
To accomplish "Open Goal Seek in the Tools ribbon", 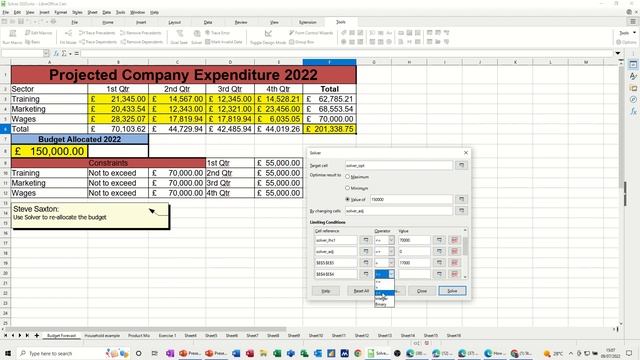I will (179, 37).
